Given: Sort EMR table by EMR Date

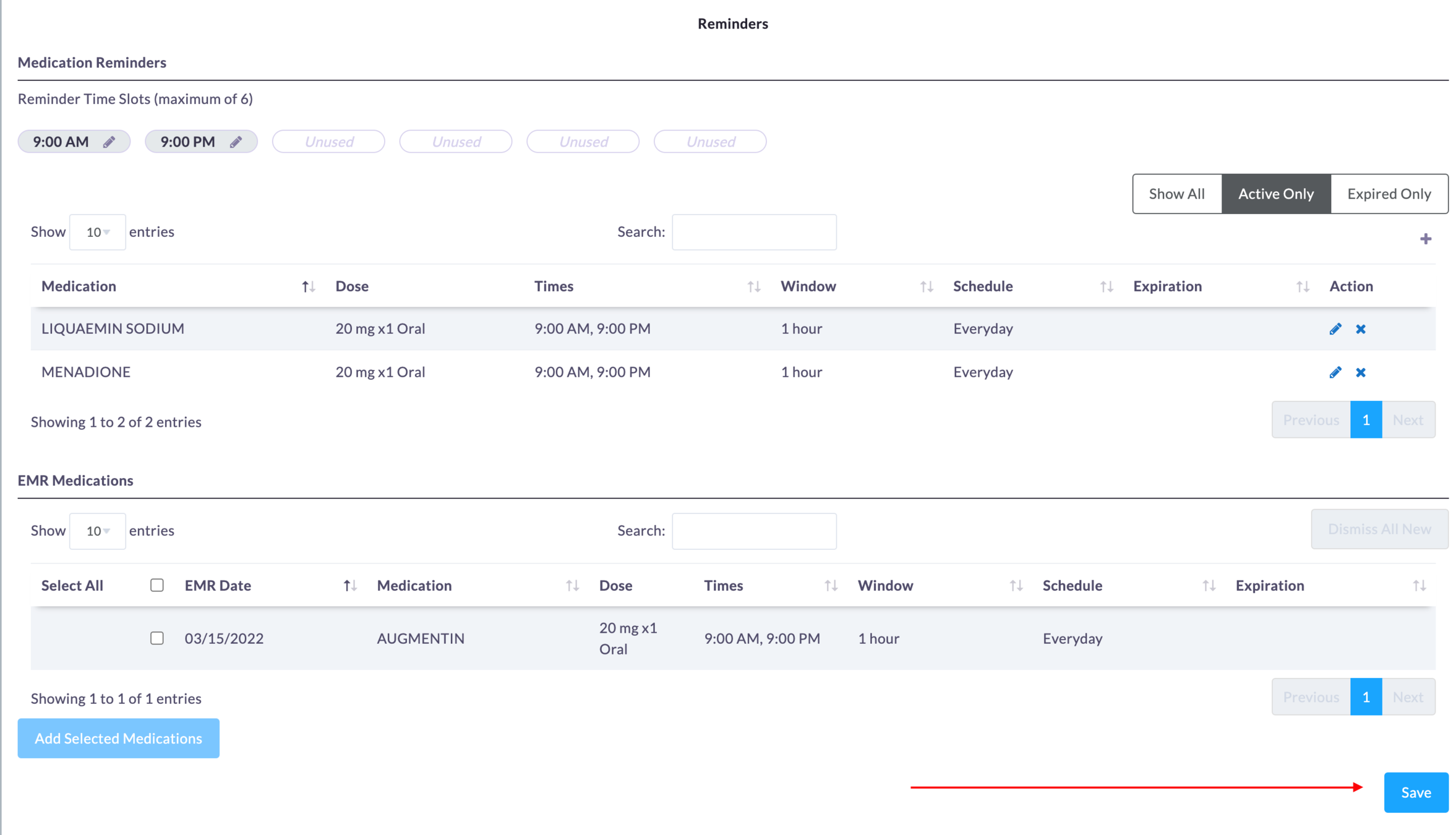Looking at the screenshot, I should click(x=349, y=585).
